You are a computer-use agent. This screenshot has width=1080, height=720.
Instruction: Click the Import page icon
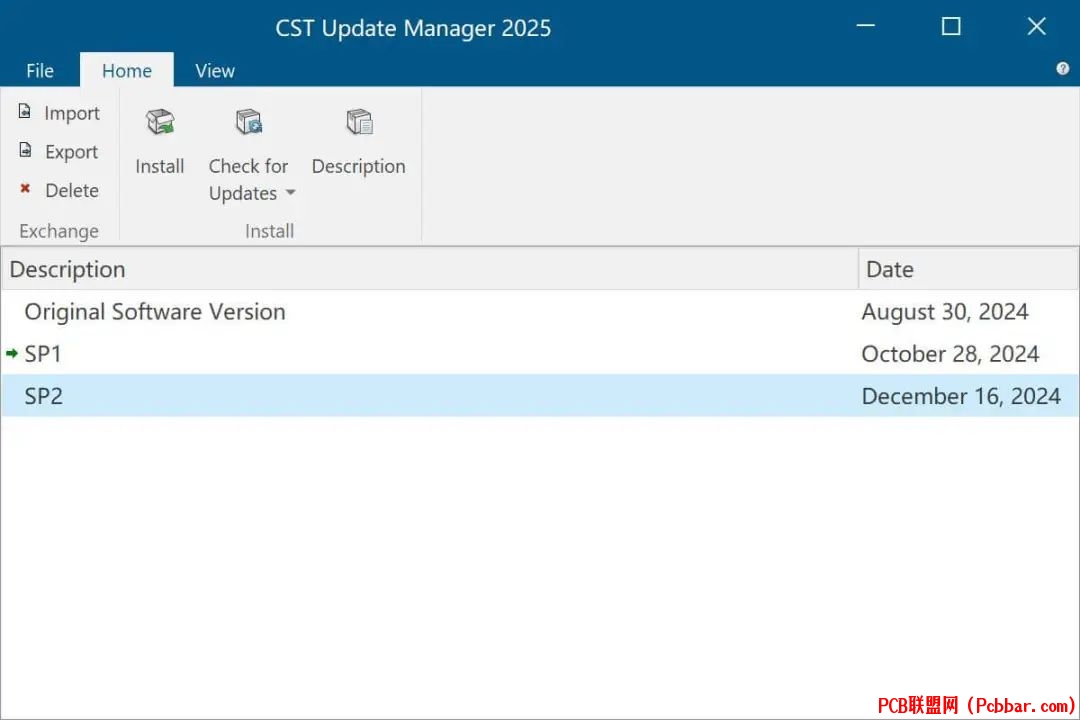[25, 111]
